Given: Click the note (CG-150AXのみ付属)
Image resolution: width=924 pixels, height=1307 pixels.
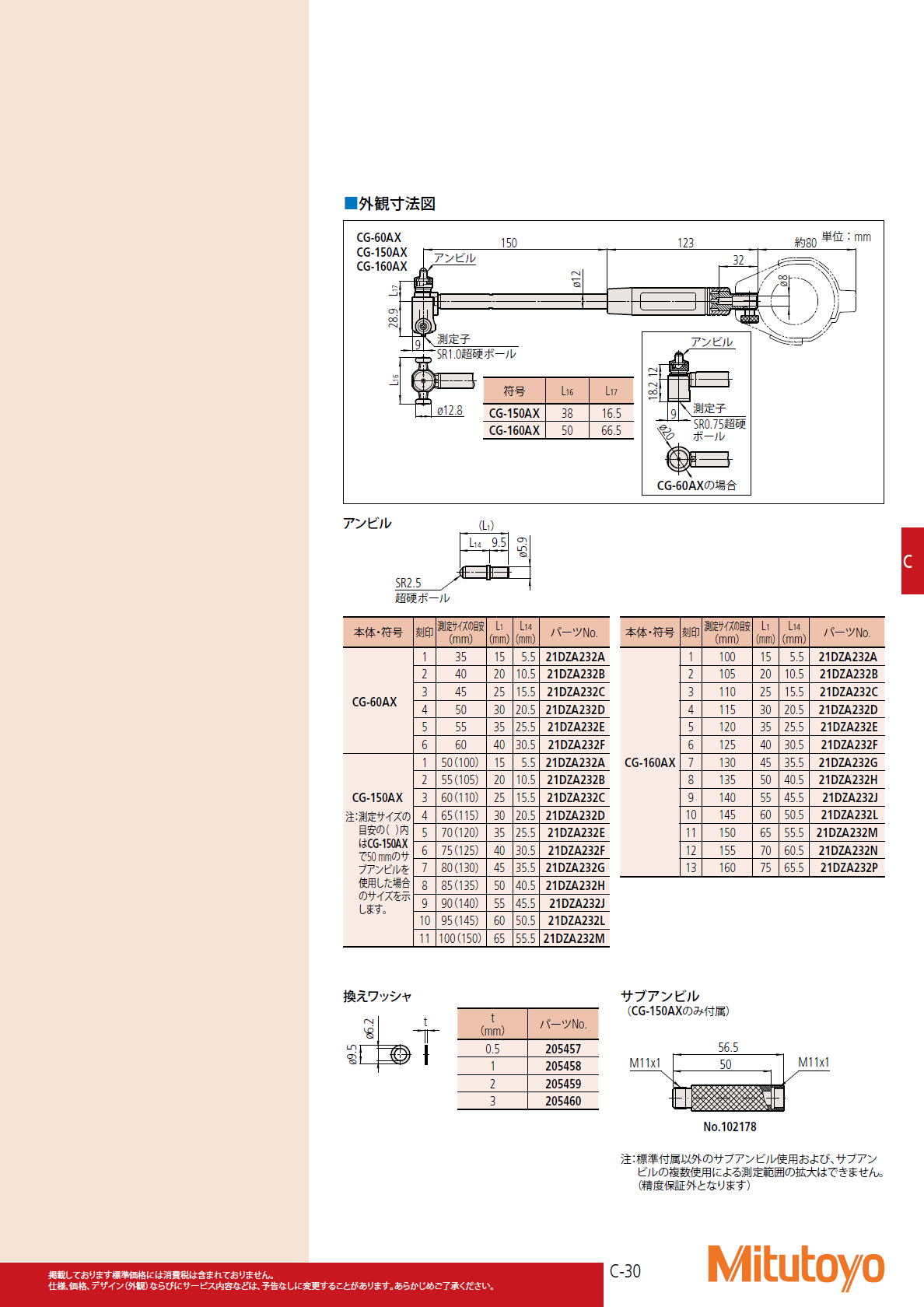Looking at the screenshot, I should [678, 1011].
